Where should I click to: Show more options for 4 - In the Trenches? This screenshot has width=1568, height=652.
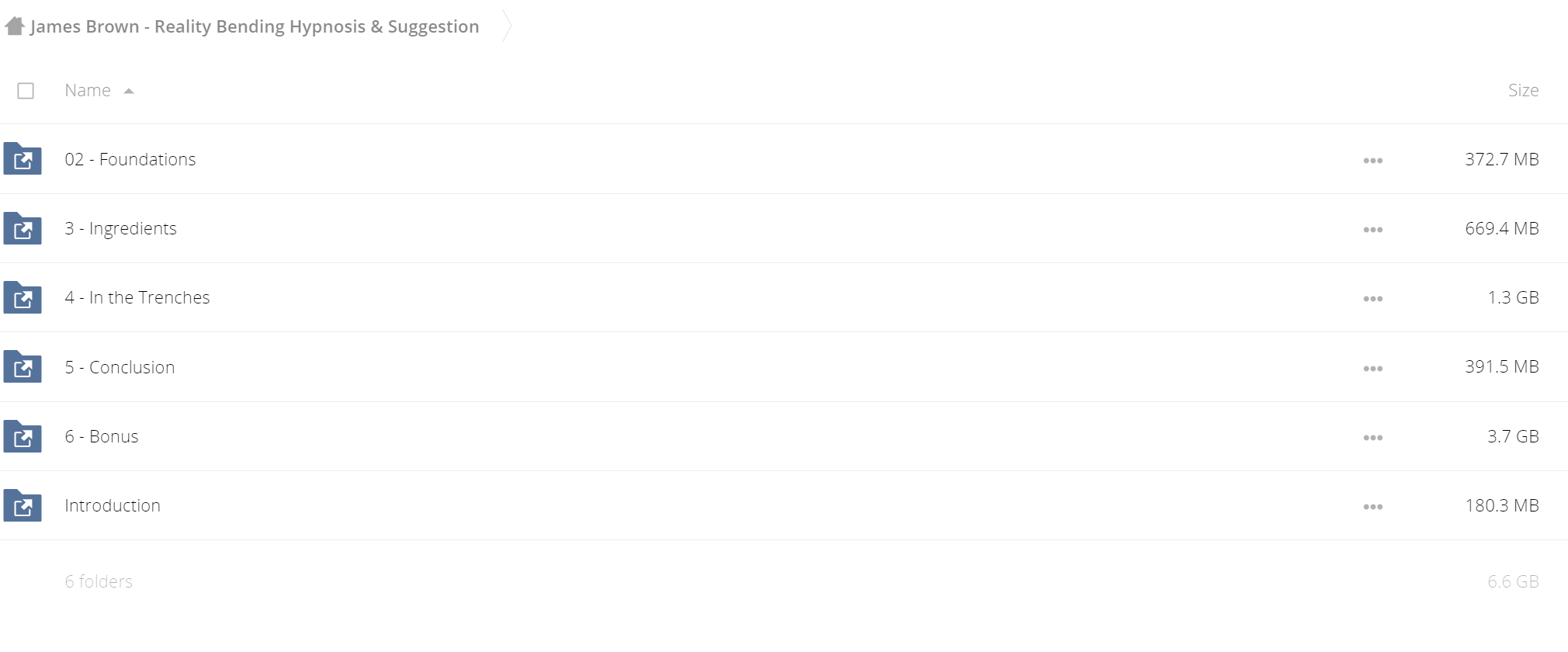[1372, 299]
